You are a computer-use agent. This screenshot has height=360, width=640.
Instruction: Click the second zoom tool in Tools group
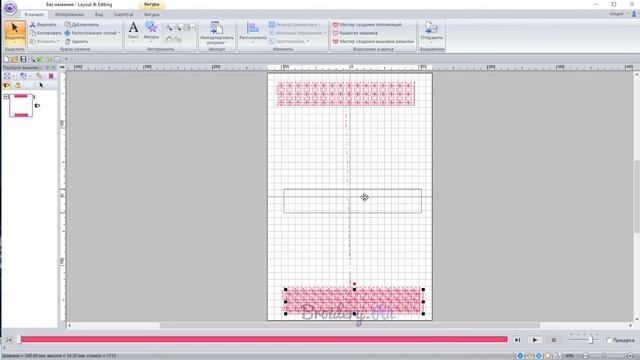(178, 28)
